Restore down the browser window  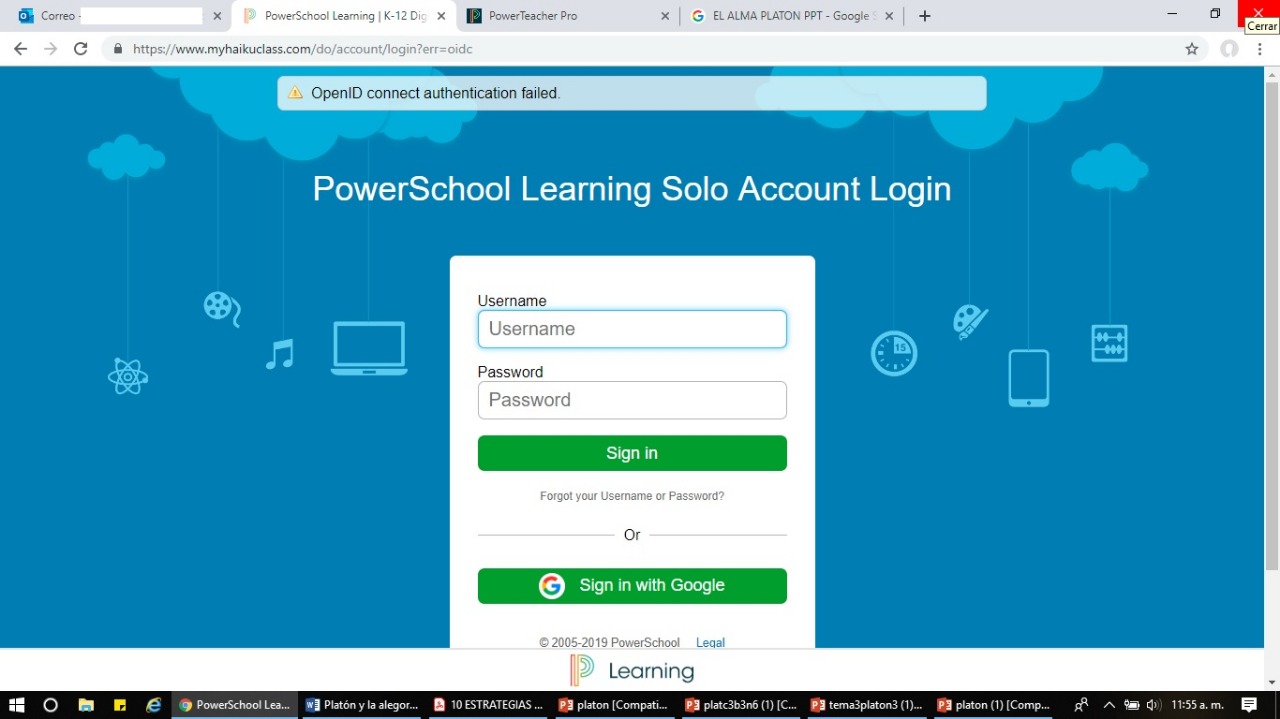pos(1215,13)
